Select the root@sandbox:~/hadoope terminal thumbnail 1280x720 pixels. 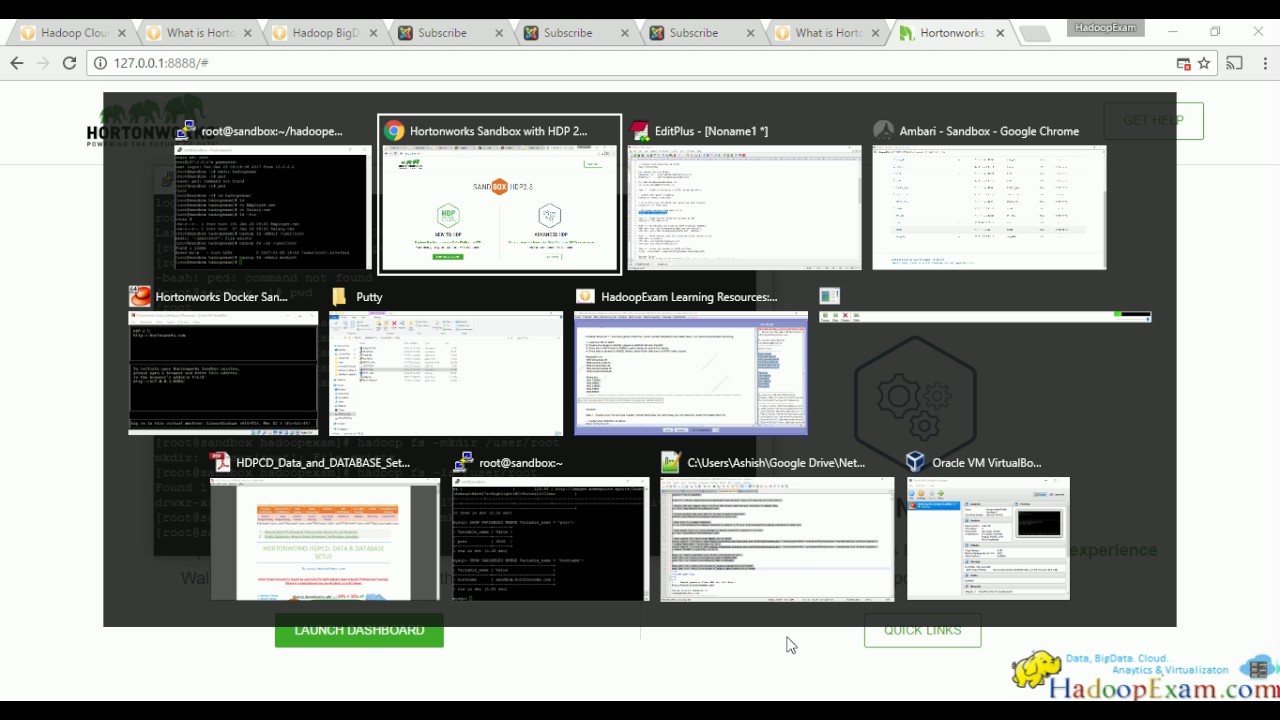[273, 208]
